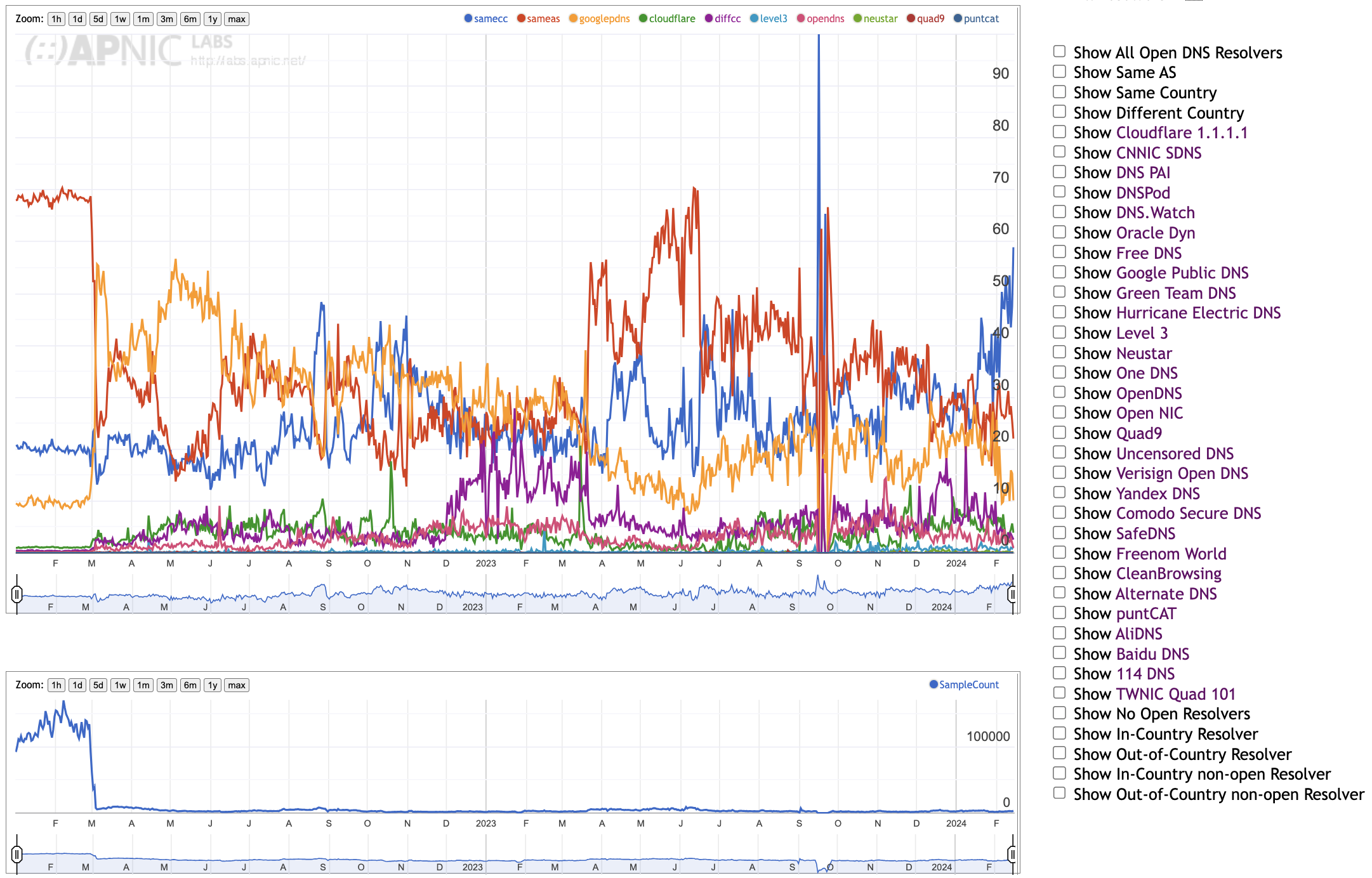
Task: Click the SampleCount legend dot
Action: [933, 685]
